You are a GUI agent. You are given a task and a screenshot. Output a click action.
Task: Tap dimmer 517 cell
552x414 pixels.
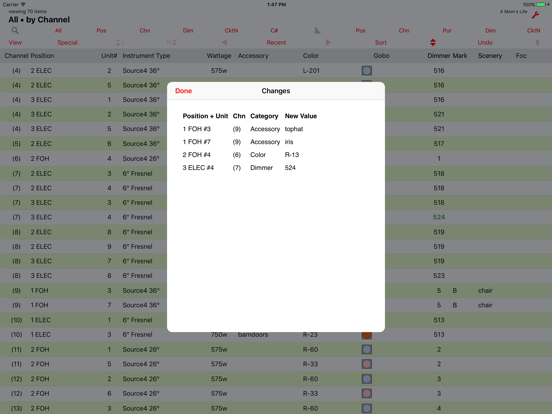[439, 144]
